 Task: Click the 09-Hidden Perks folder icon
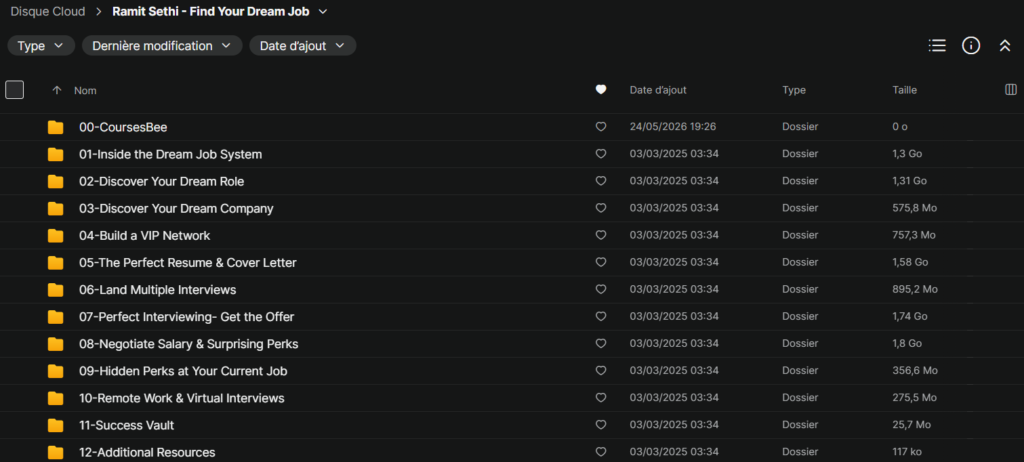coord(56,371)
